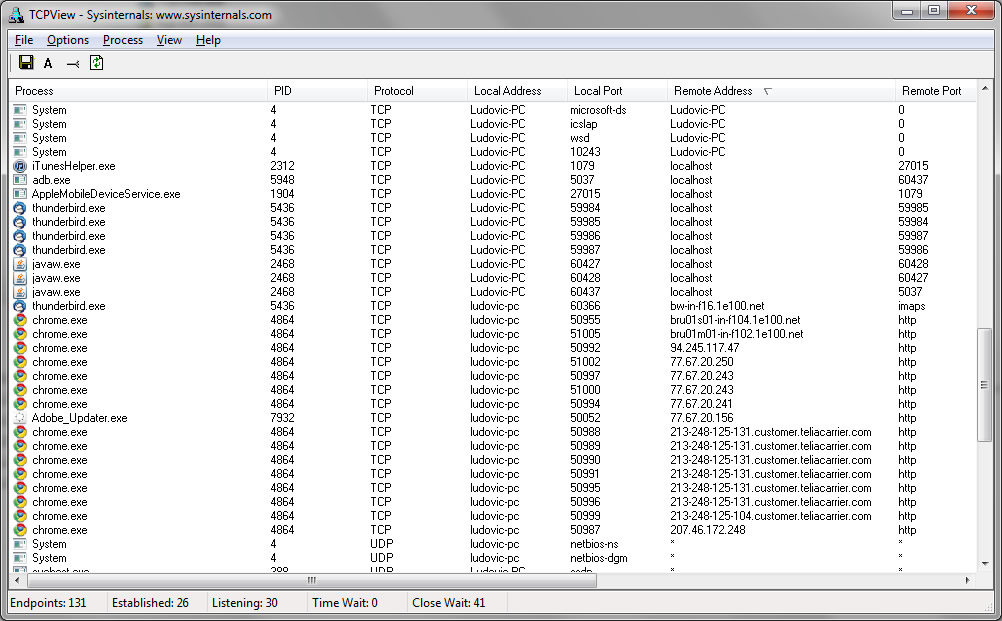Click the horizontal scrollbar thumb
Screen dimensions: 1002x621
pyautogui.click(x=312, y=580)
